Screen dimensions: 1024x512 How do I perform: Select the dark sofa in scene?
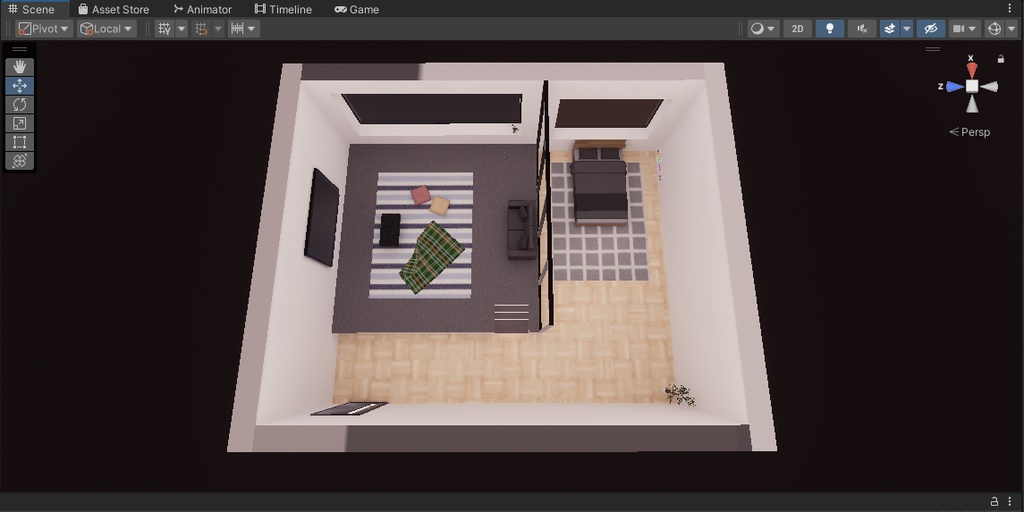(522, 229)
